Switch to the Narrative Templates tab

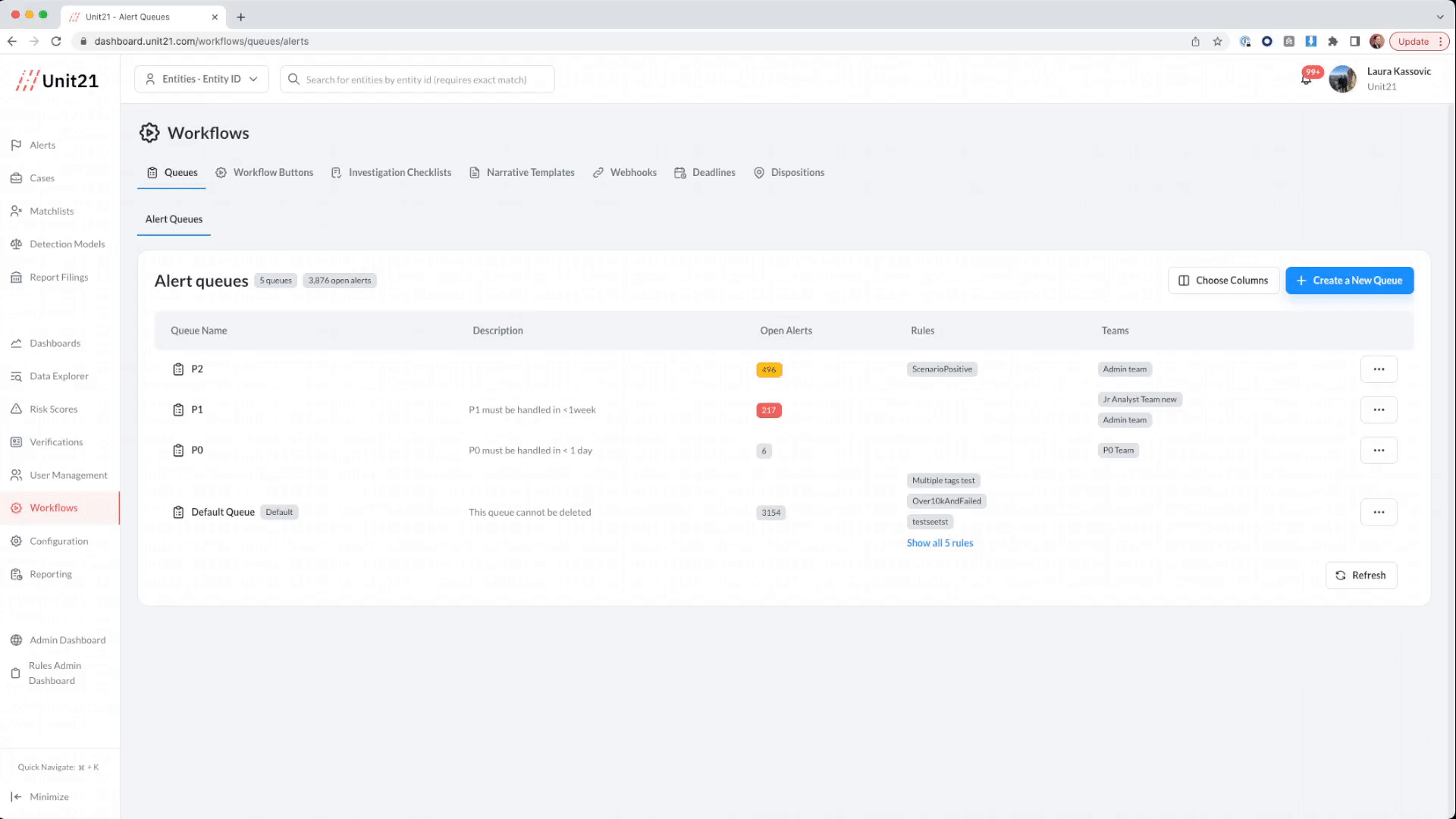(x=522, y=173)
